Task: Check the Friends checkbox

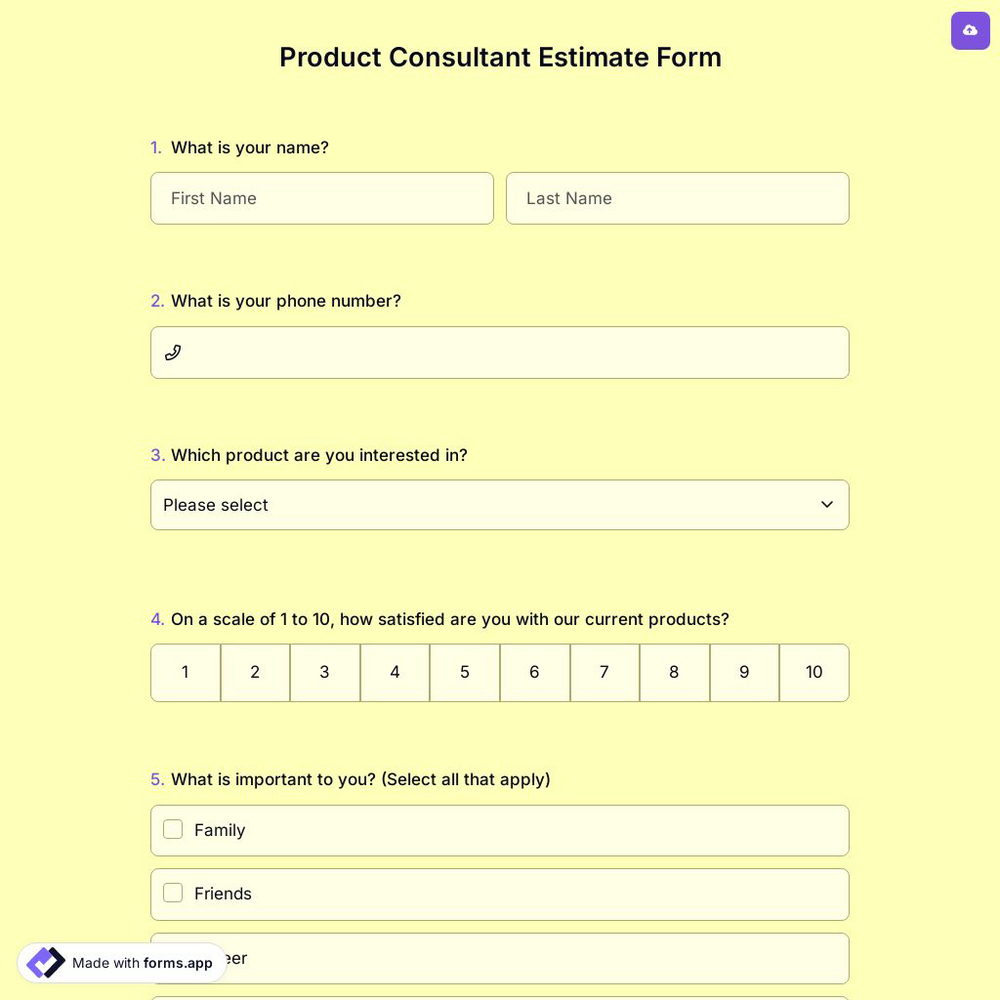Action: 173,893
